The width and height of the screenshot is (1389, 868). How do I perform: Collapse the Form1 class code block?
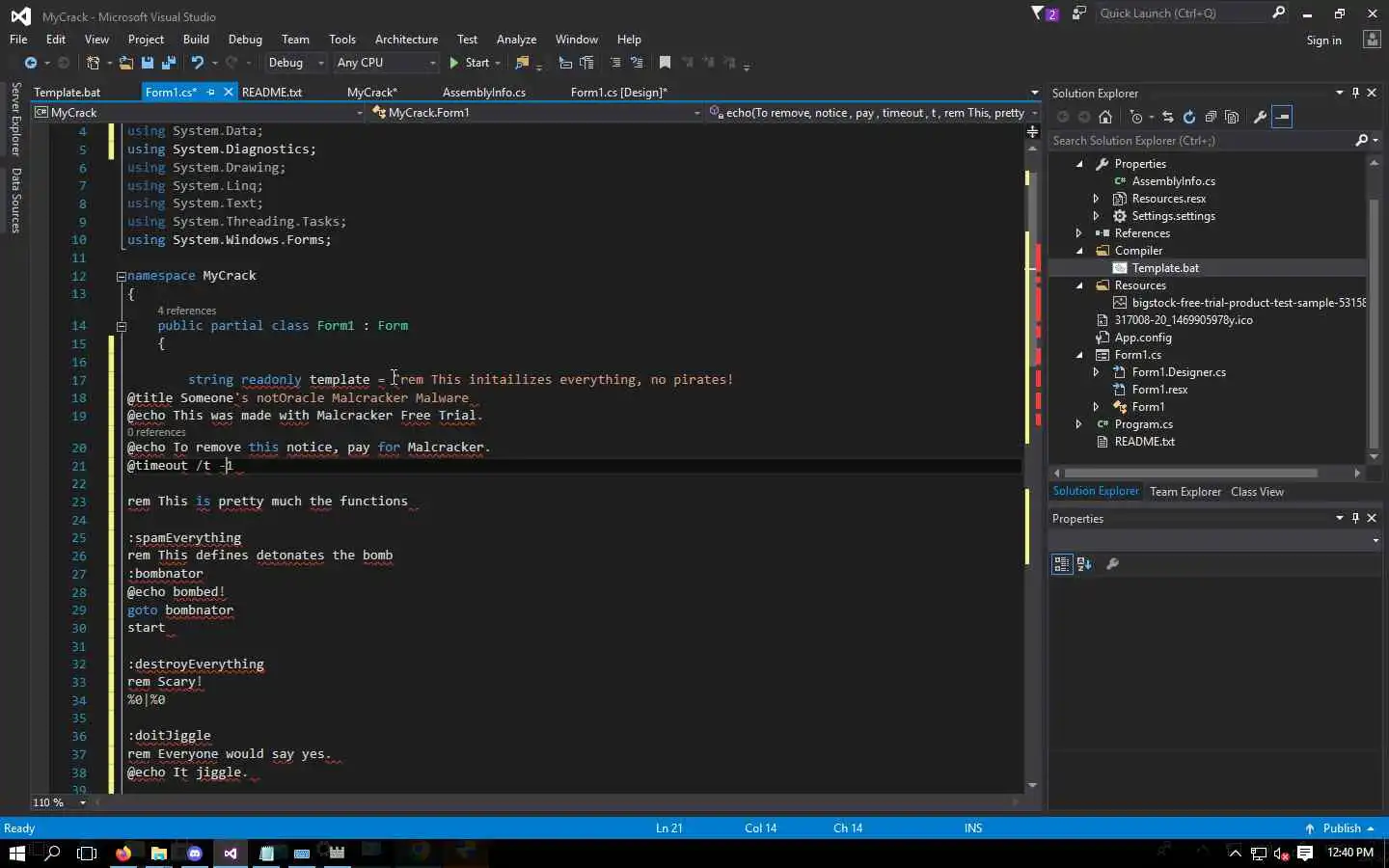pyautogui.click(x=122, y=326)
